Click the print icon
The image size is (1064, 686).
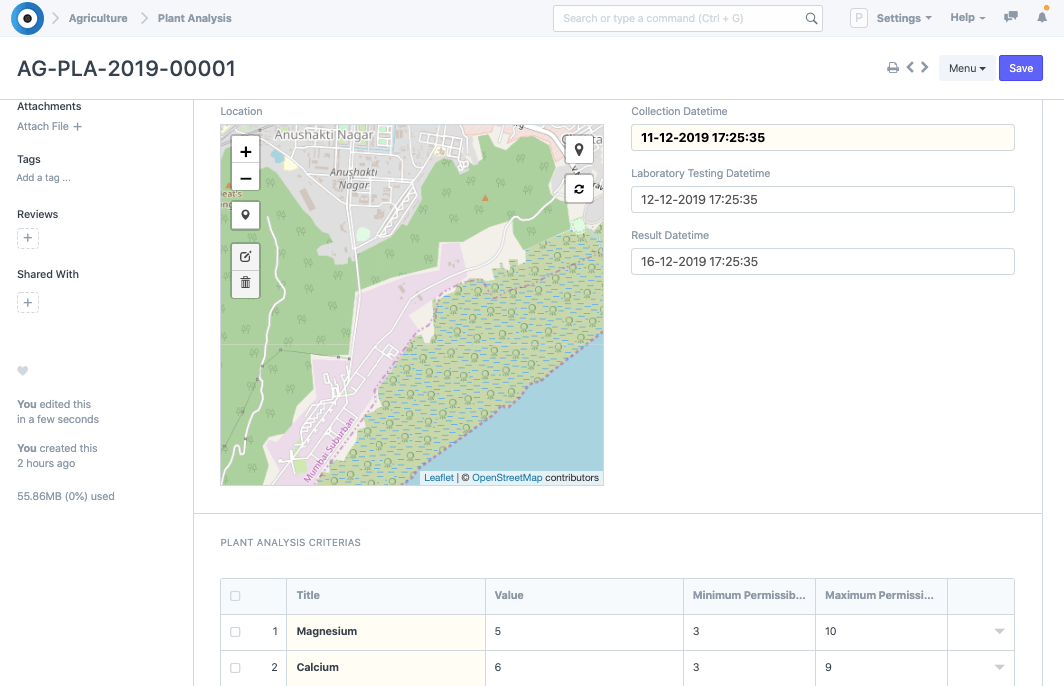pyautogui.click(x=893, y=68)
